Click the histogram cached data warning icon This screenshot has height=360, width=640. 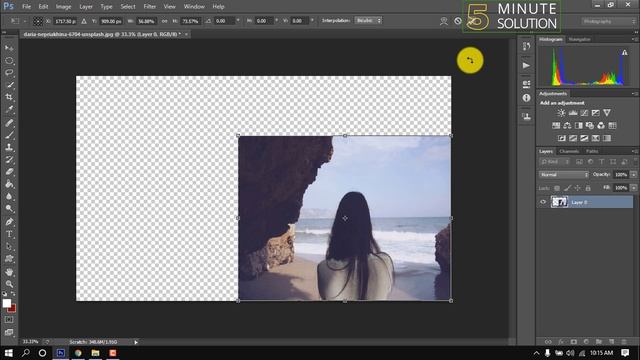(x=624, y=53)
